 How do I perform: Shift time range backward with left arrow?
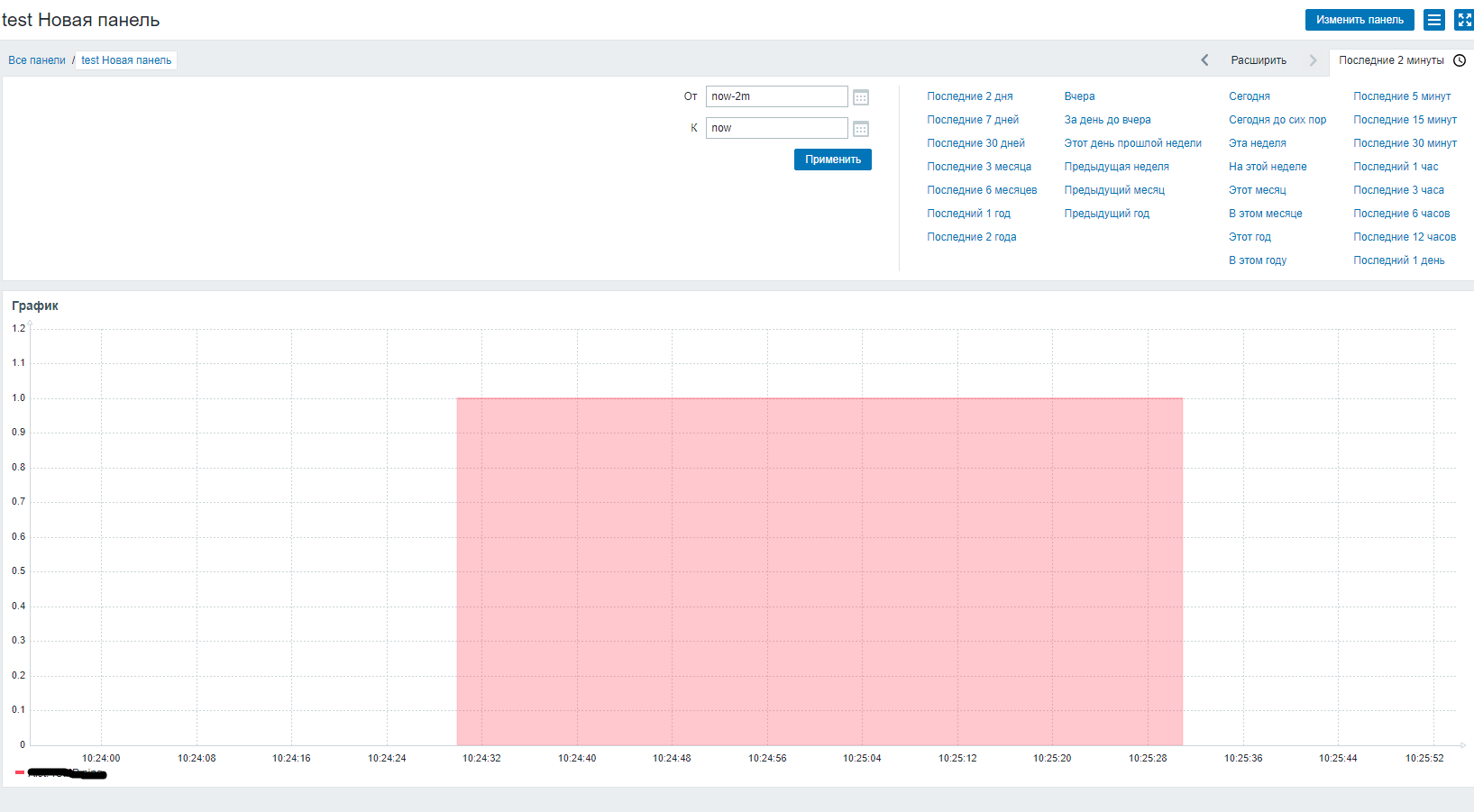pos(1204,60)
